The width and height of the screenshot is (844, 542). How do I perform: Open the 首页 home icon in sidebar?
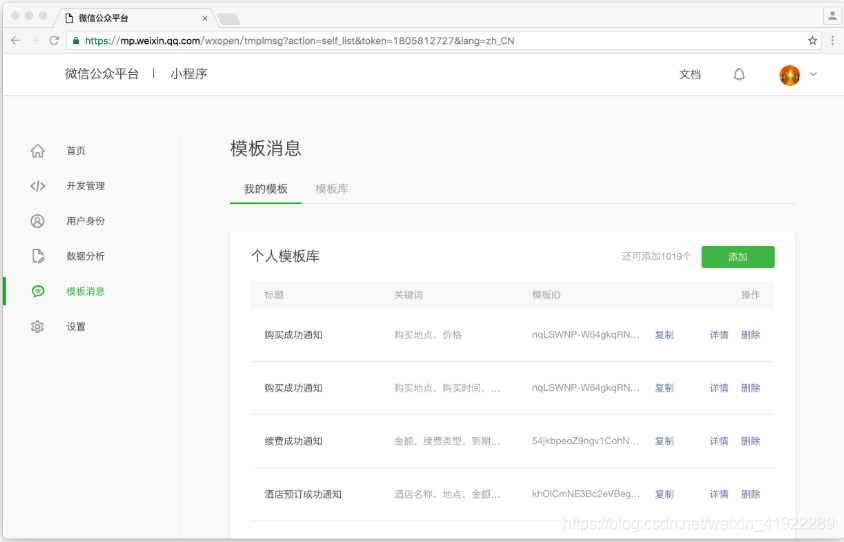pos(37,151)
